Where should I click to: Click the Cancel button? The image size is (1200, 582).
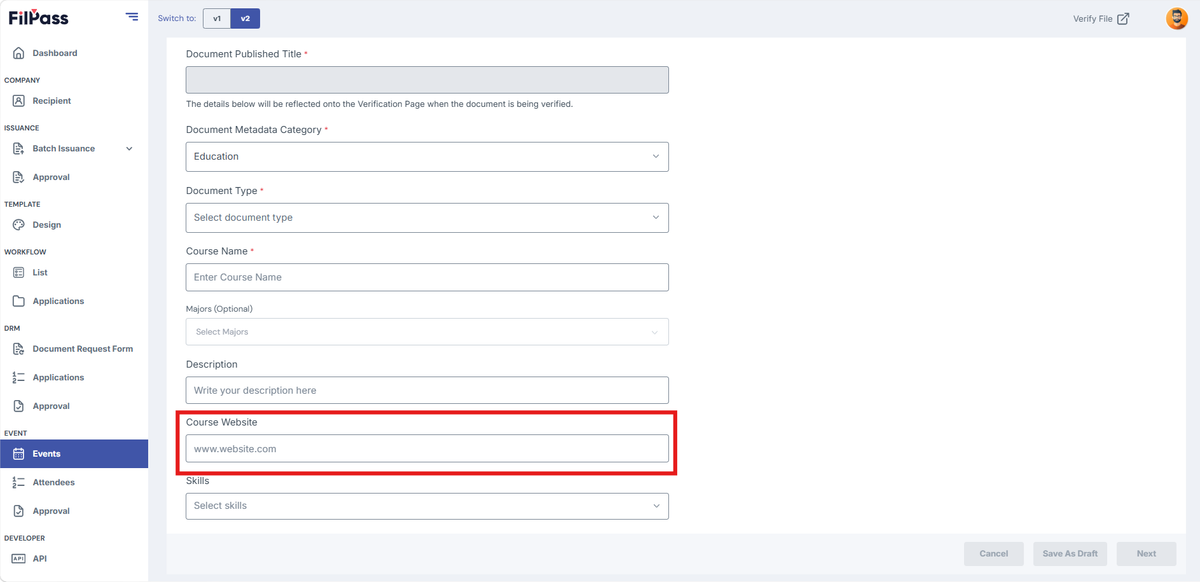[994, 554]
